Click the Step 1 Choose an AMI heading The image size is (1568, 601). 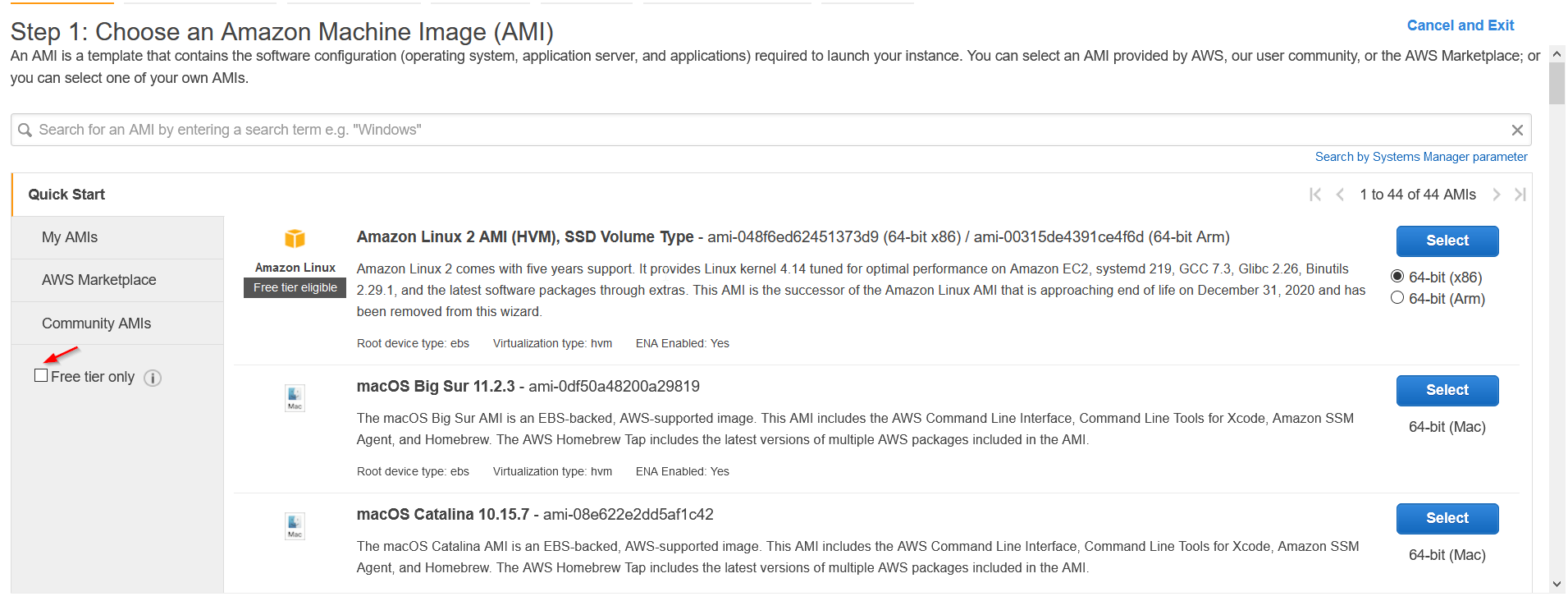coord(282,32)
